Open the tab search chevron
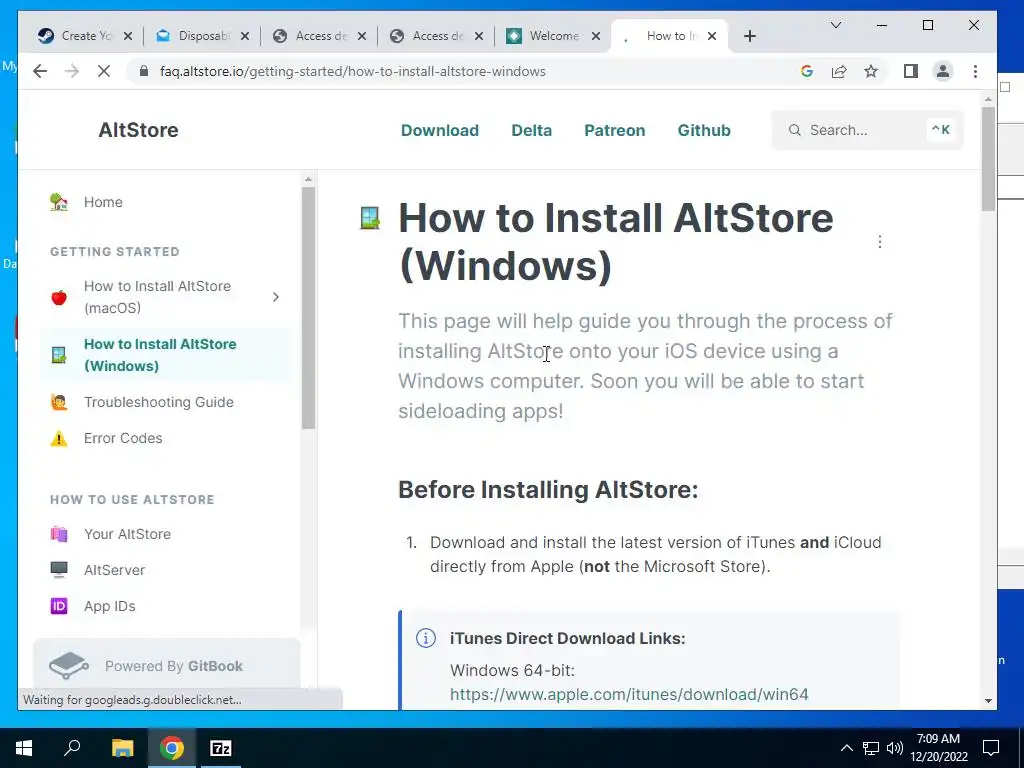 835,25
